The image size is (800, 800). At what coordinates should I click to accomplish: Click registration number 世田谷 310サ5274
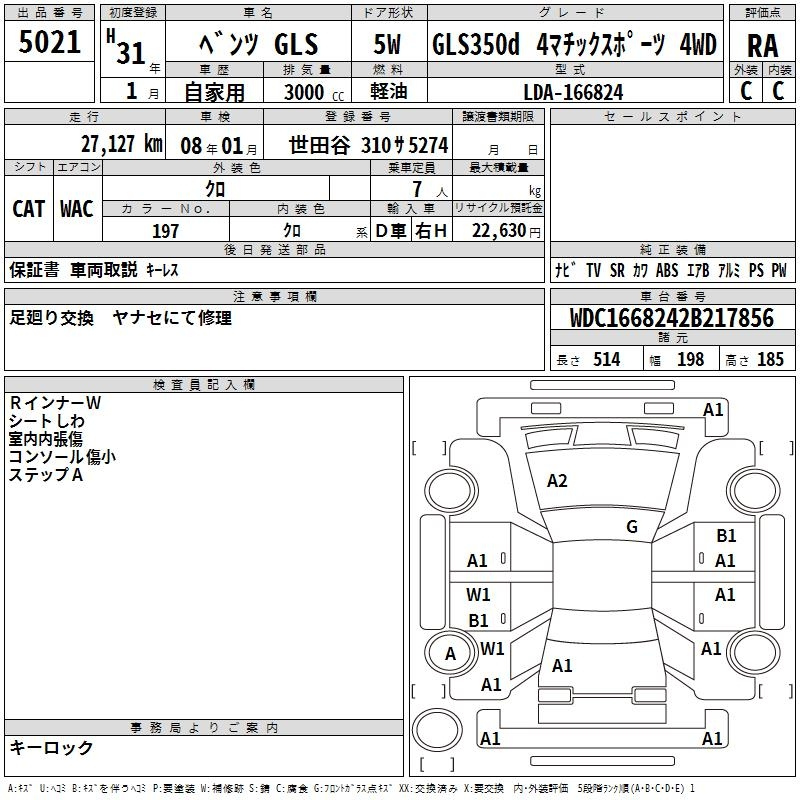tap(368, 145)
